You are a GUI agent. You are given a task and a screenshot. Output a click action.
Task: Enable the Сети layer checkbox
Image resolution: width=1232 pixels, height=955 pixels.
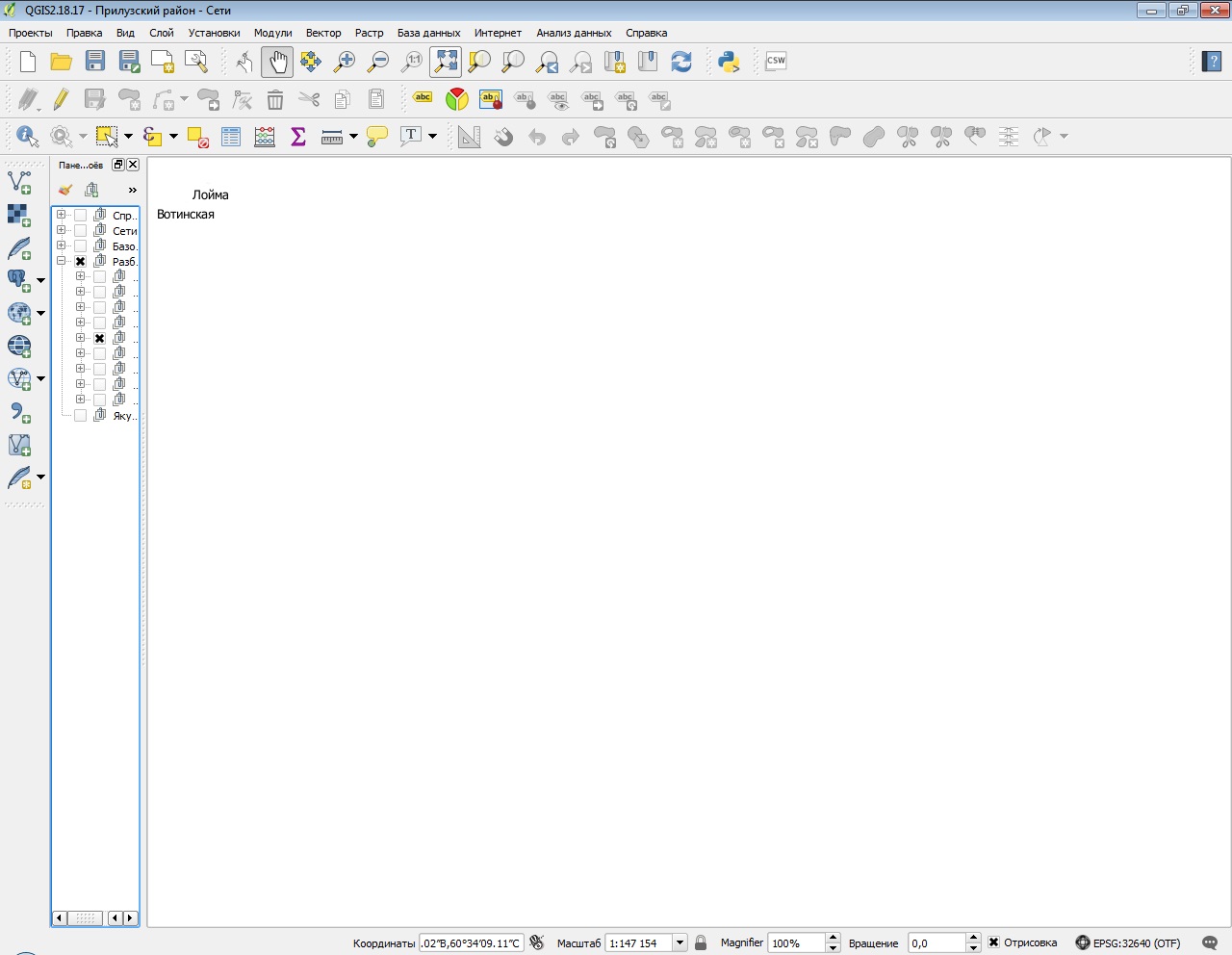81,231
